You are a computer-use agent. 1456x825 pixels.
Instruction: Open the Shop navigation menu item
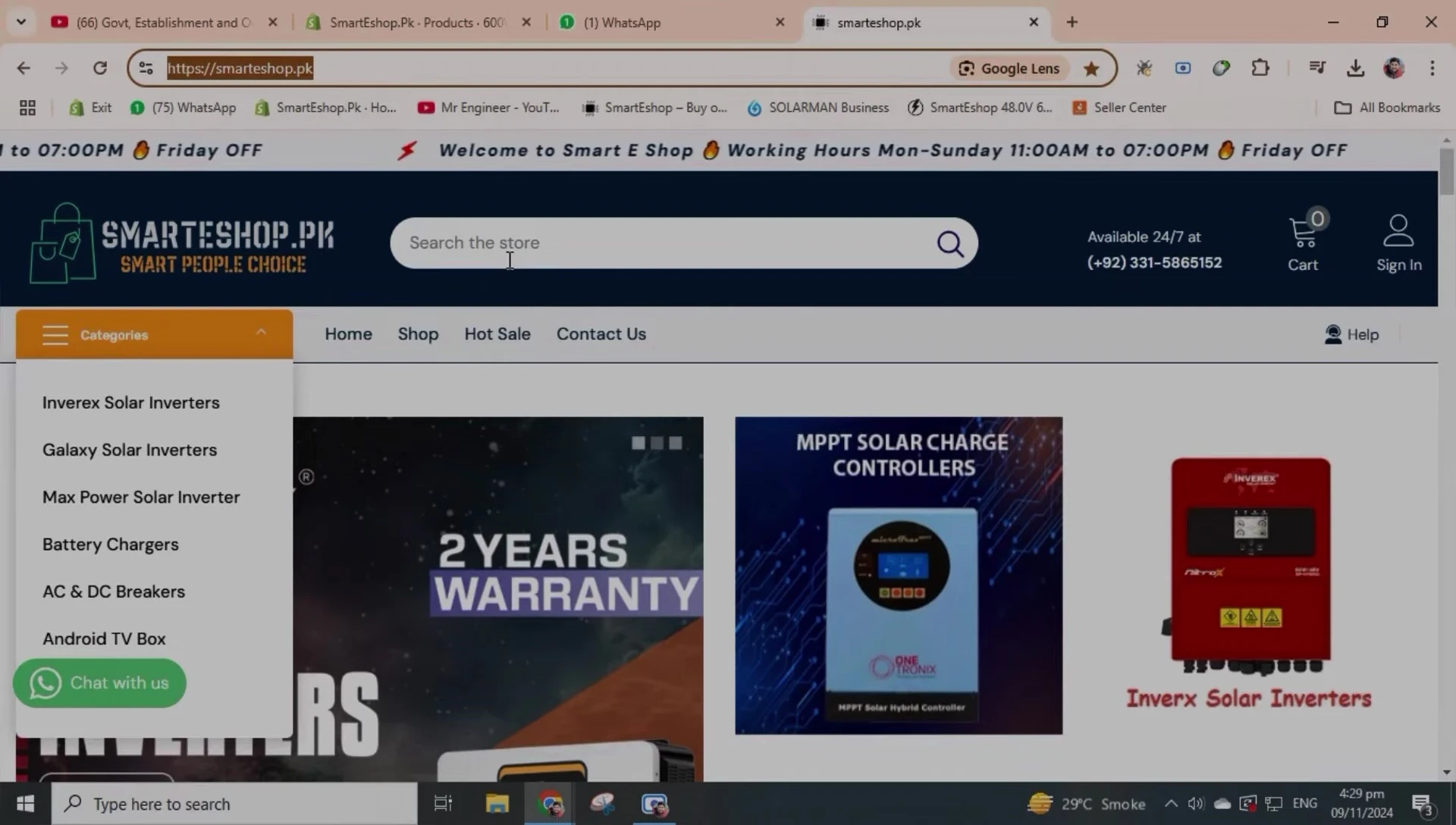(418, 334)
